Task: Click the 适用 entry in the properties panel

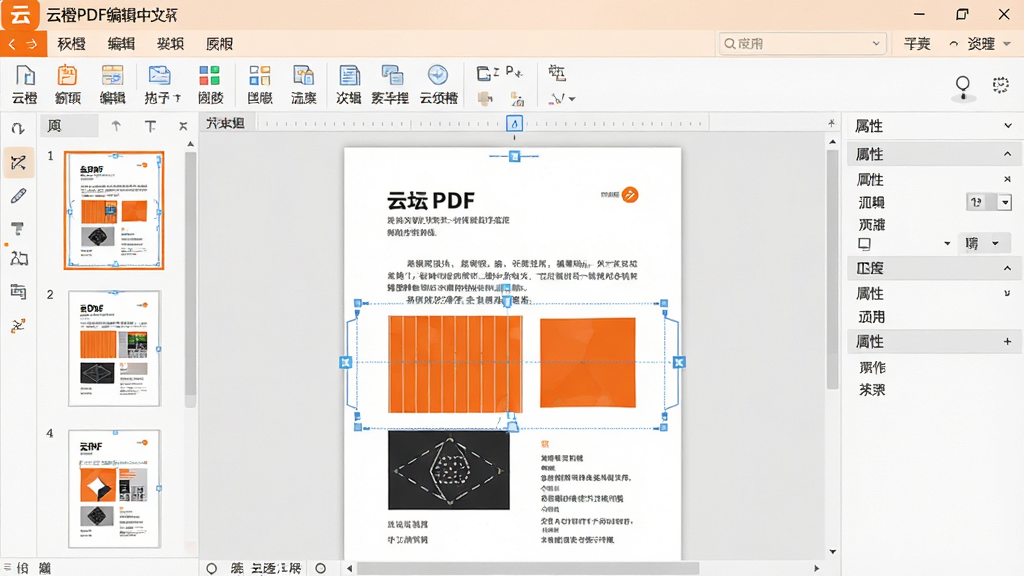Action: (872, 317)
